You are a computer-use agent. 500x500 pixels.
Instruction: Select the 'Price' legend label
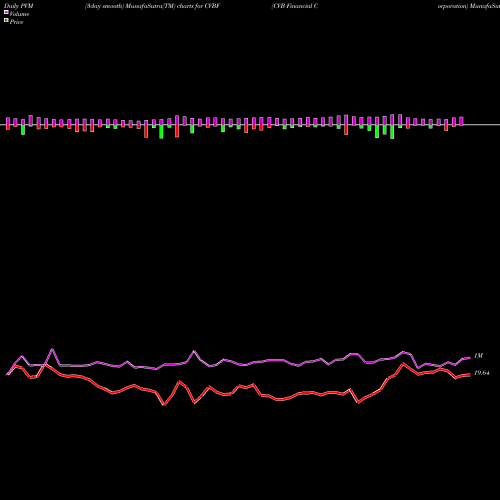tap(16, 22)
